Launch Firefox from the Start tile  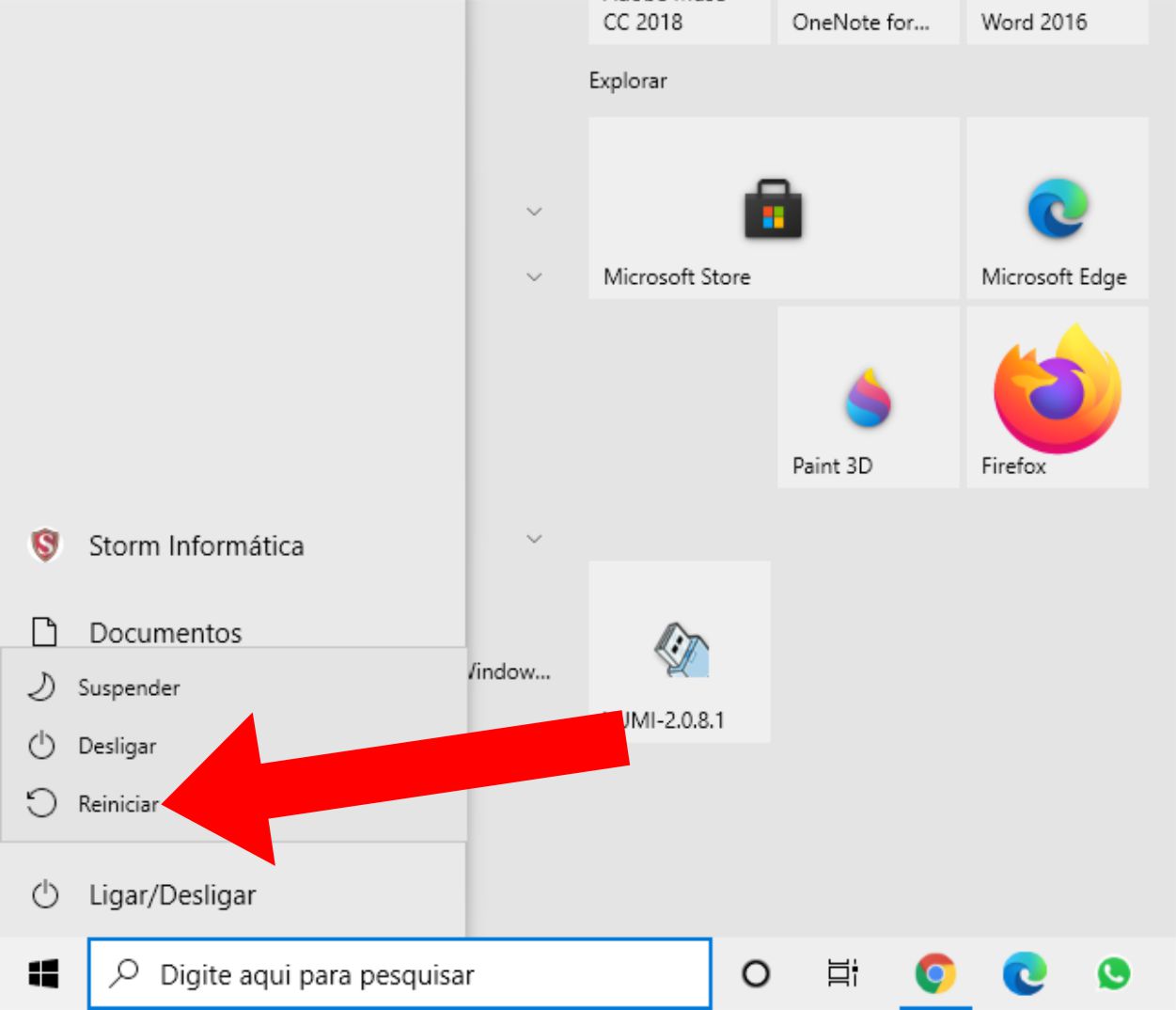(1058, 397)
